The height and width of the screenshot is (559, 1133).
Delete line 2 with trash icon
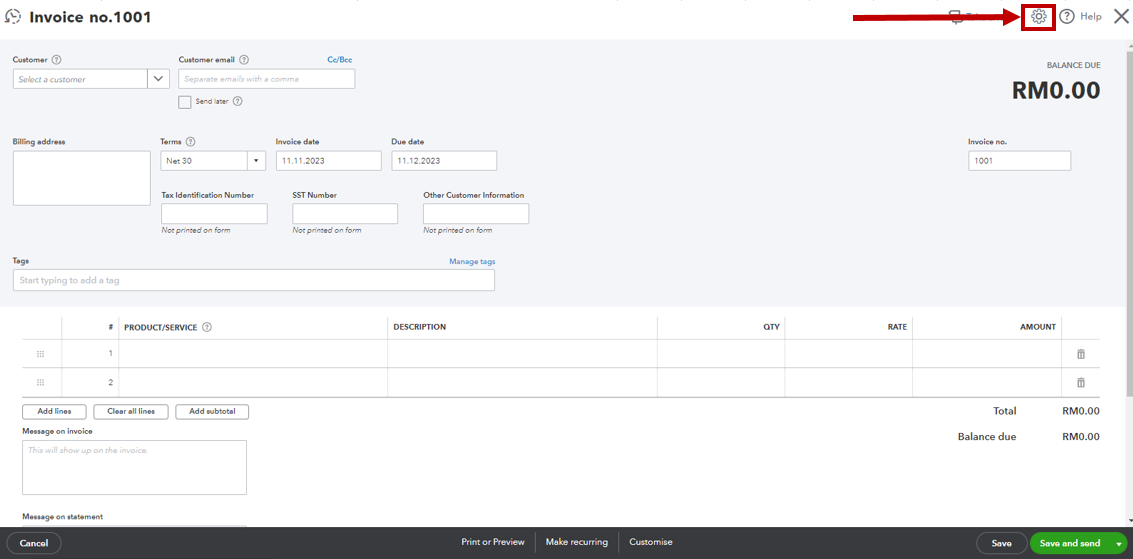(1080, 382)
